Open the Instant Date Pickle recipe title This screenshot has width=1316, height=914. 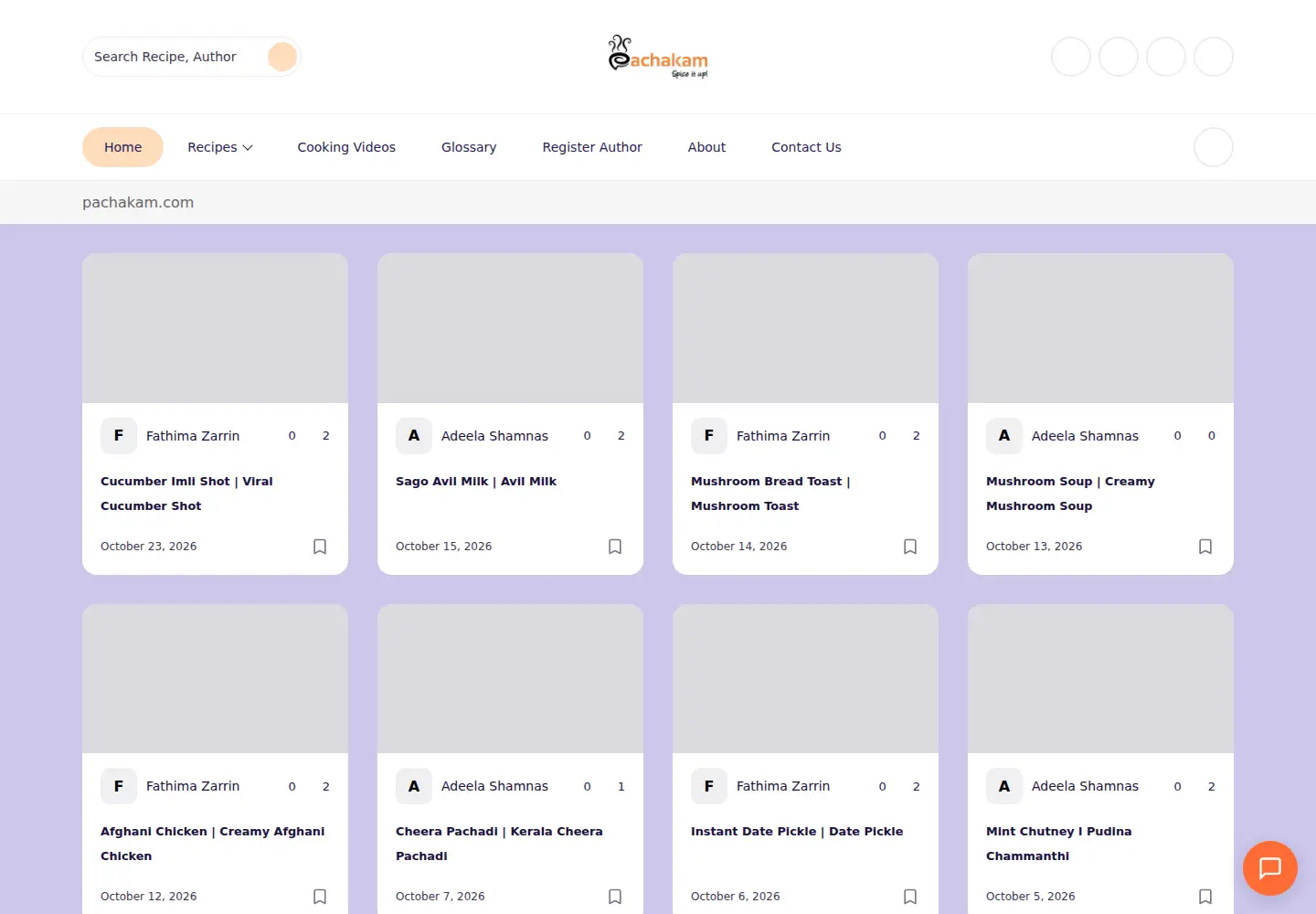[x=797, y=832]
